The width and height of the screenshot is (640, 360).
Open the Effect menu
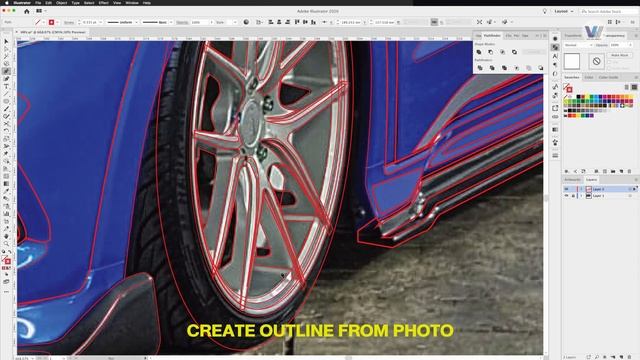[104, 2]
